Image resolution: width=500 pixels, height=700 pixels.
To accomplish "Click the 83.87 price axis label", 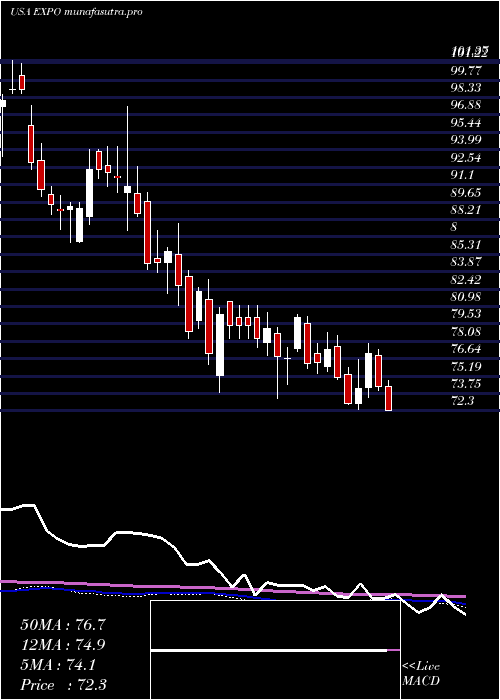I will point(466,262).
